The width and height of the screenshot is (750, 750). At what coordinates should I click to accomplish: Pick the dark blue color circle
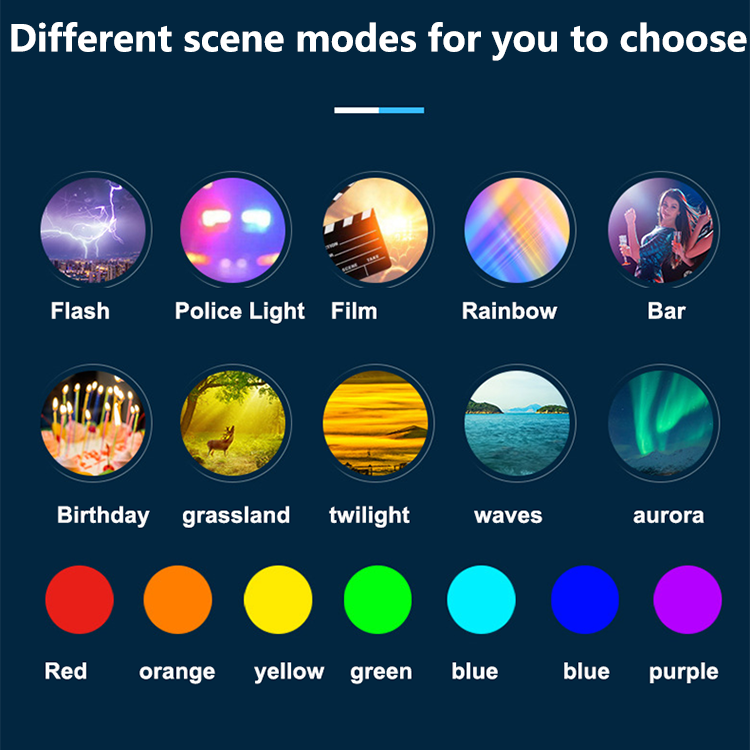tap(585, 600)
